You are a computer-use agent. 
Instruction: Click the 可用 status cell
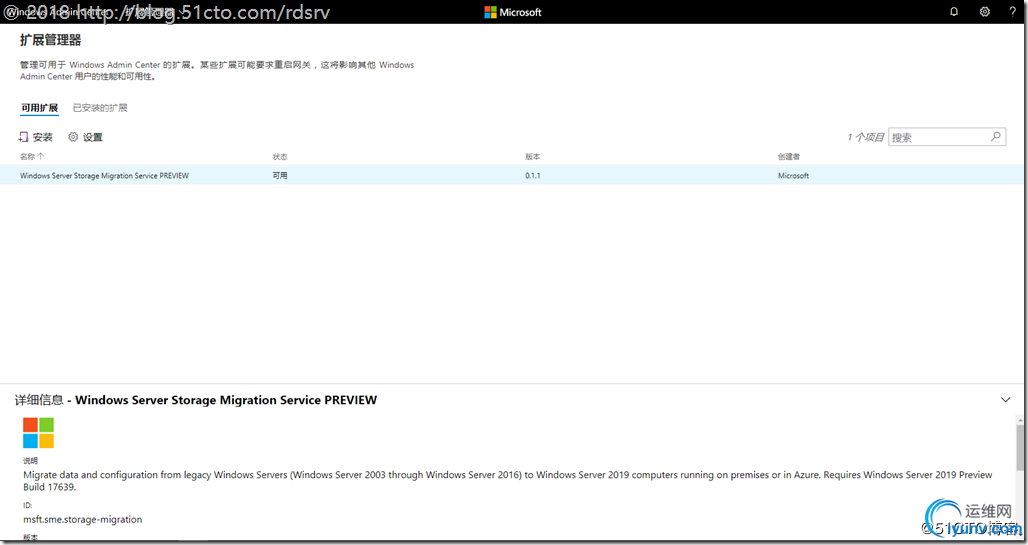point(280,176)
